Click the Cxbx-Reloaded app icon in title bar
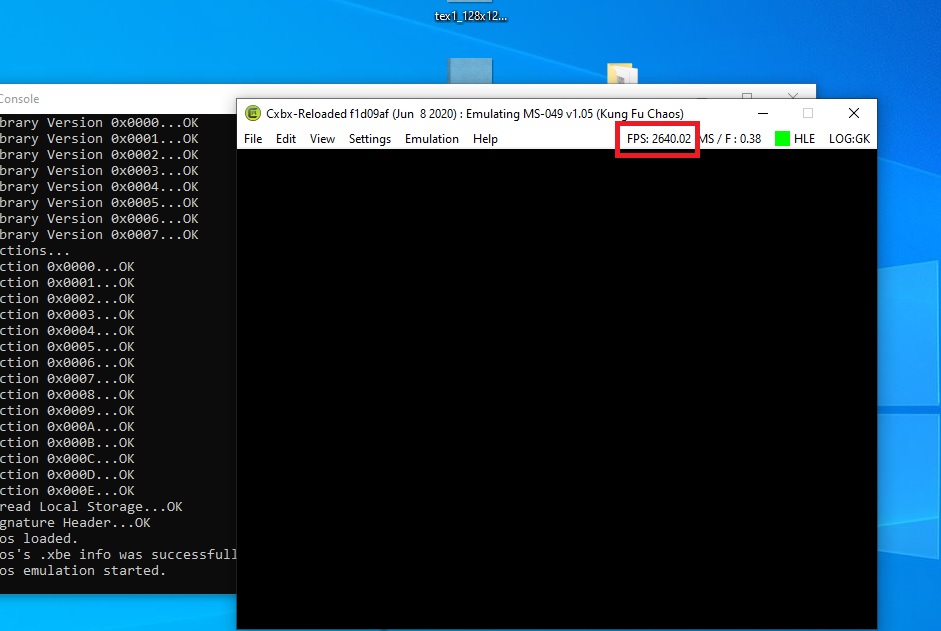 253,113
